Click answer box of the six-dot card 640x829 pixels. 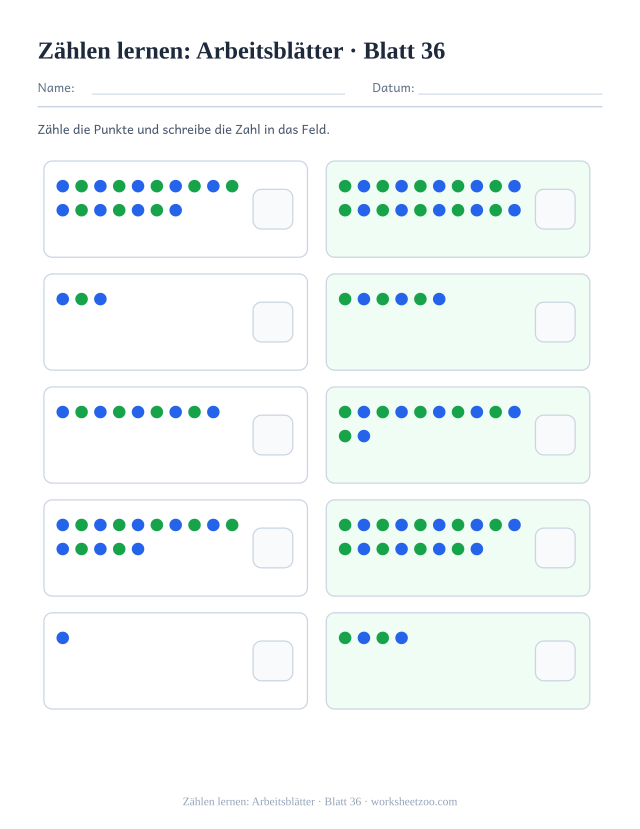[555, 322]
